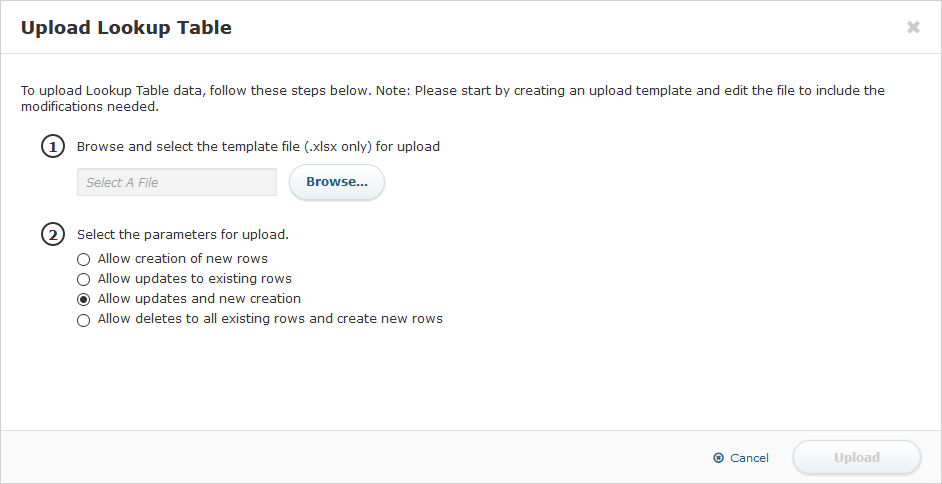The image size is (942, 484).
Task: Click the Select A File input field
Action: pyautogui.click(x=177, y=182)
